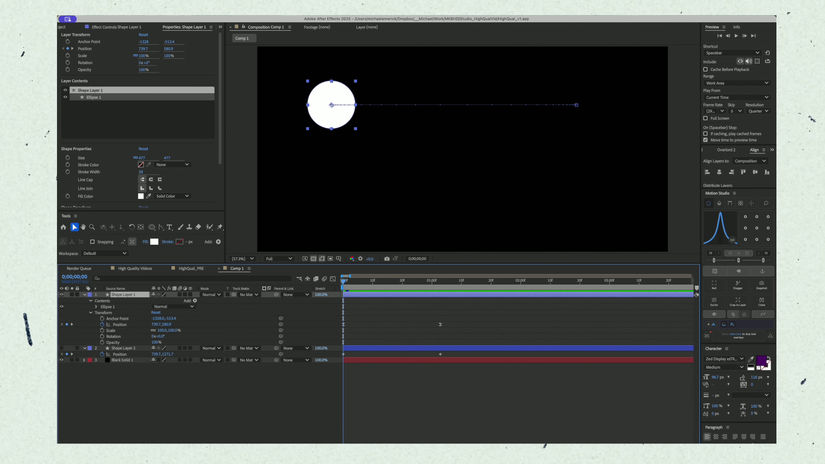Screen dimensions: 825x464
Task: Click the Fill color swatch in Tools panel
Action: [154, 242]
